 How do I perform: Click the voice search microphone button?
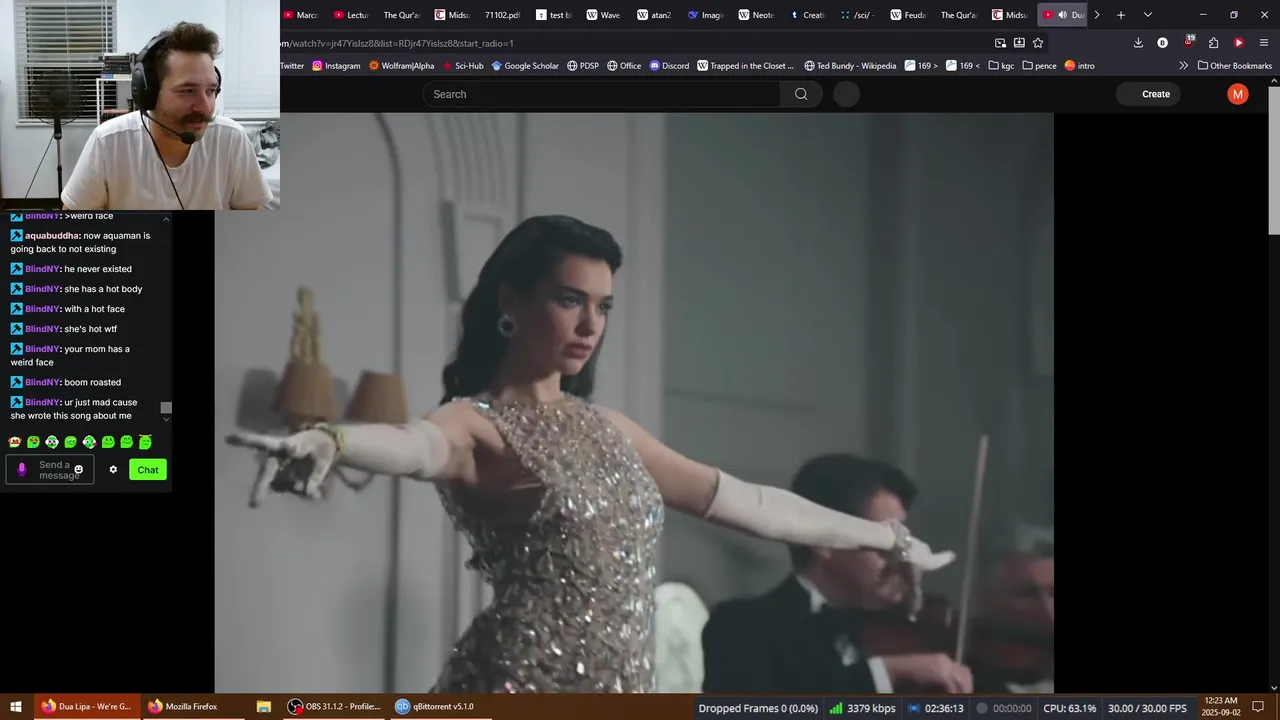(x=846, y=94)
